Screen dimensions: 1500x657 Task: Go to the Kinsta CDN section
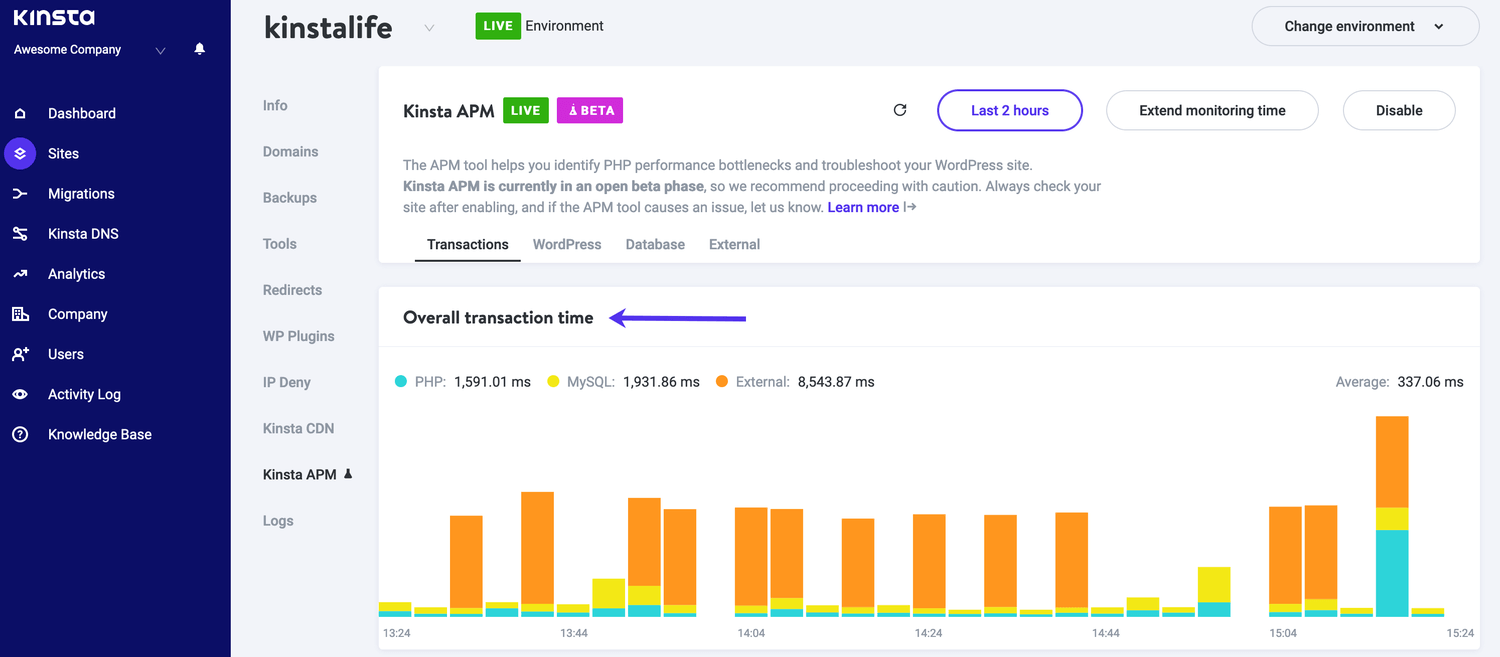298,428
